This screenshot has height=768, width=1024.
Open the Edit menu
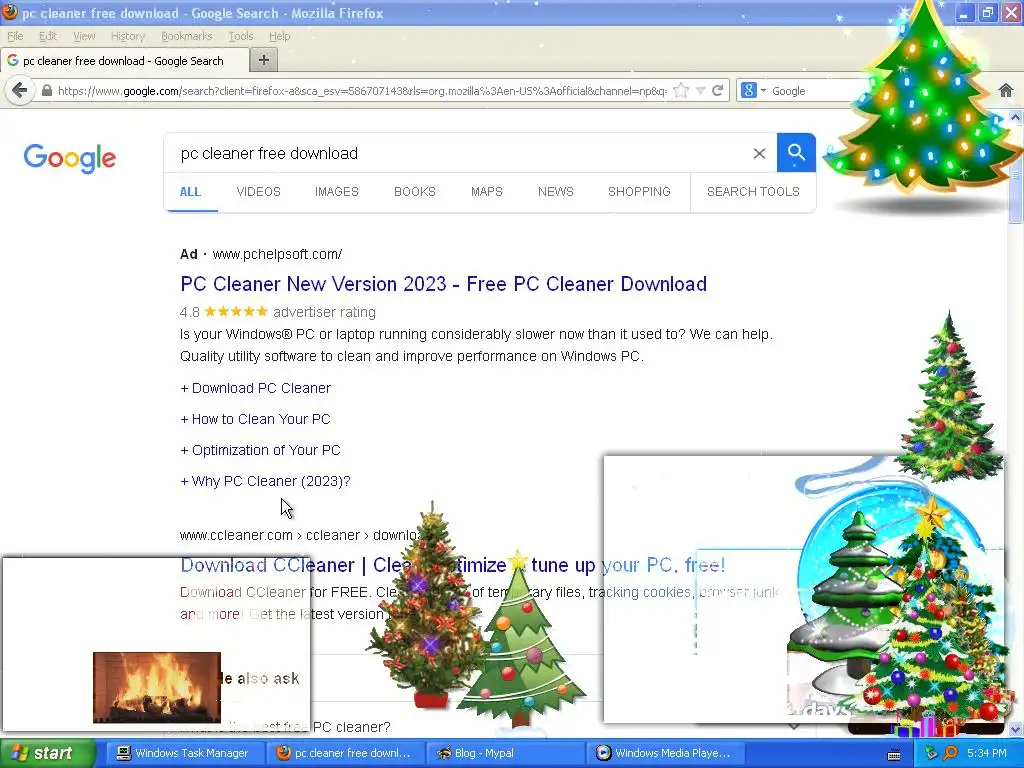[48, 36]
